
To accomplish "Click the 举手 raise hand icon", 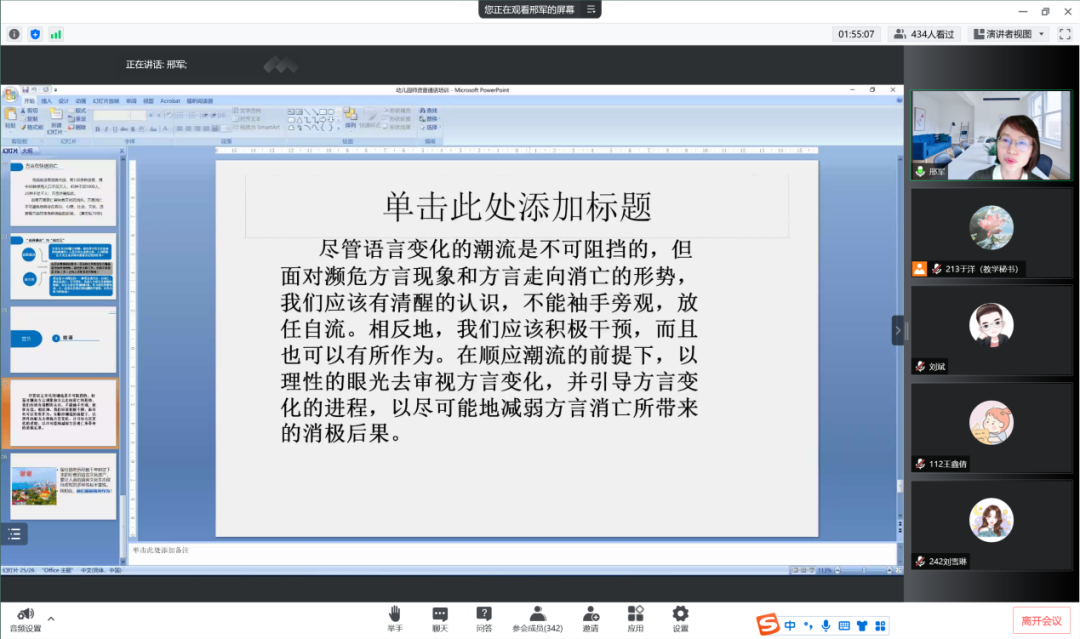I will tap(395, 613).
